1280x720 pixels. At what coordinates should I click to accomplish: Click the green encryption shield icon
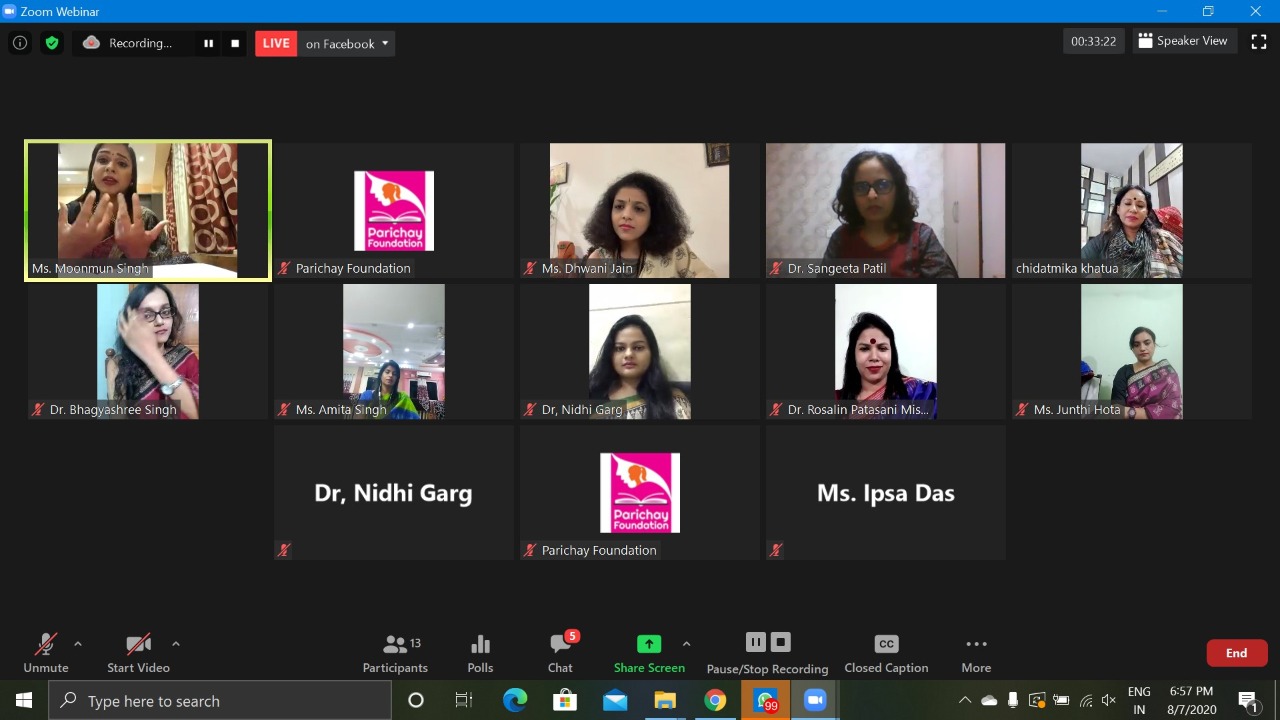click(x=52, y=43)
